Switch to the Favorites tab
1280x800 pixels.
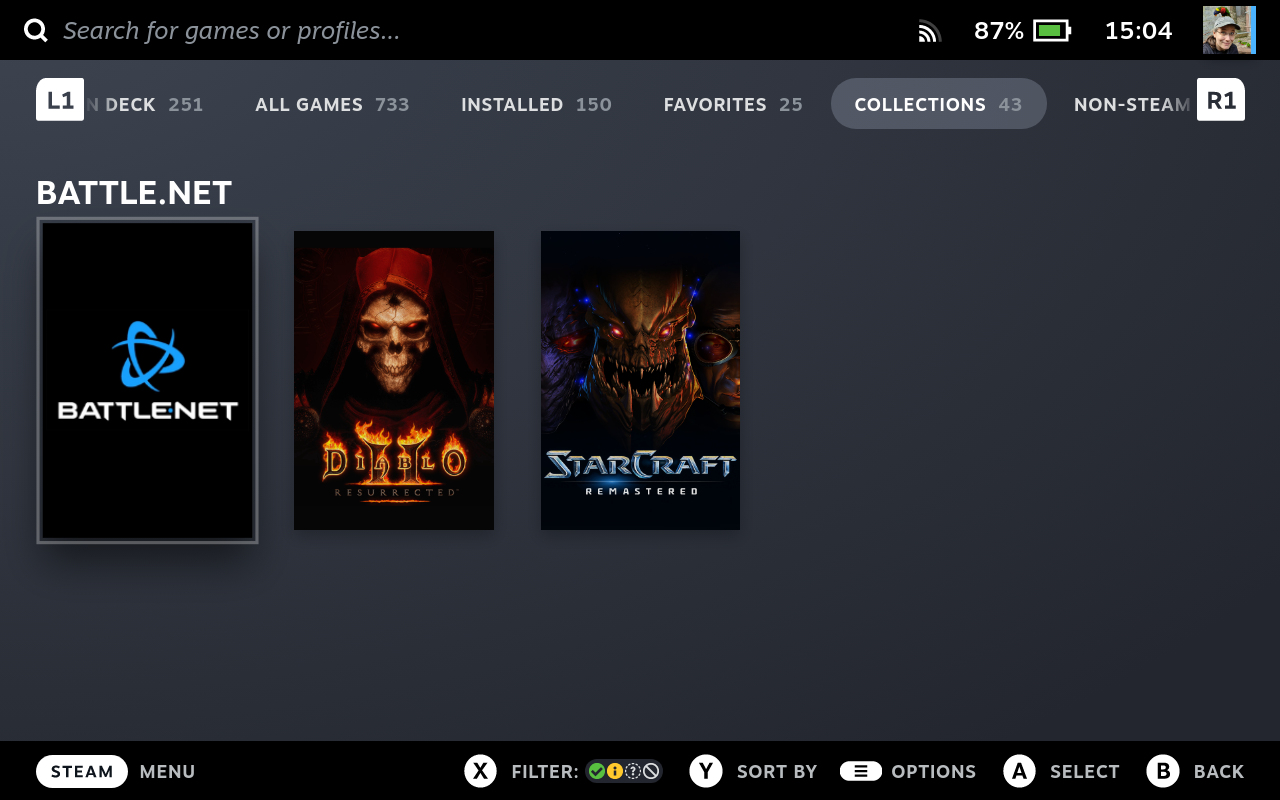coord(733,104)
